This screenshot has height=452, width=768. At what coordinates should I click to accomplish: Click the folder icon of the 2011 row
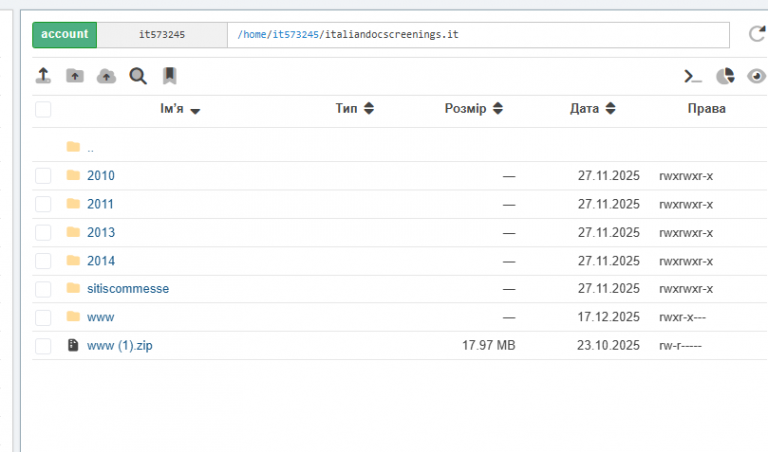[x=73, y=203]
